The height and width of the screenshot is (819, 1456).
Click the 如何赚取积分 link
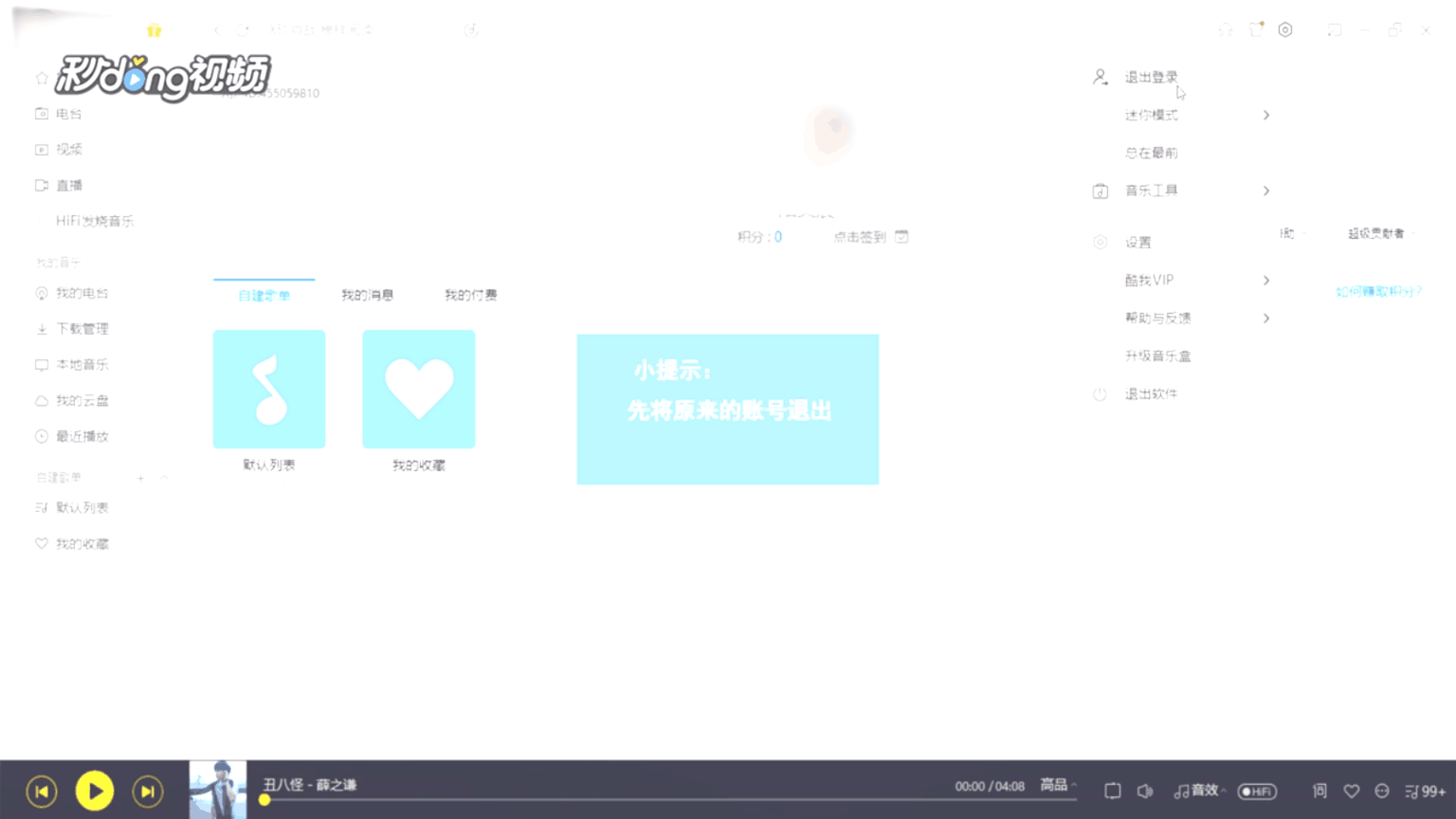coord(1379,291)
